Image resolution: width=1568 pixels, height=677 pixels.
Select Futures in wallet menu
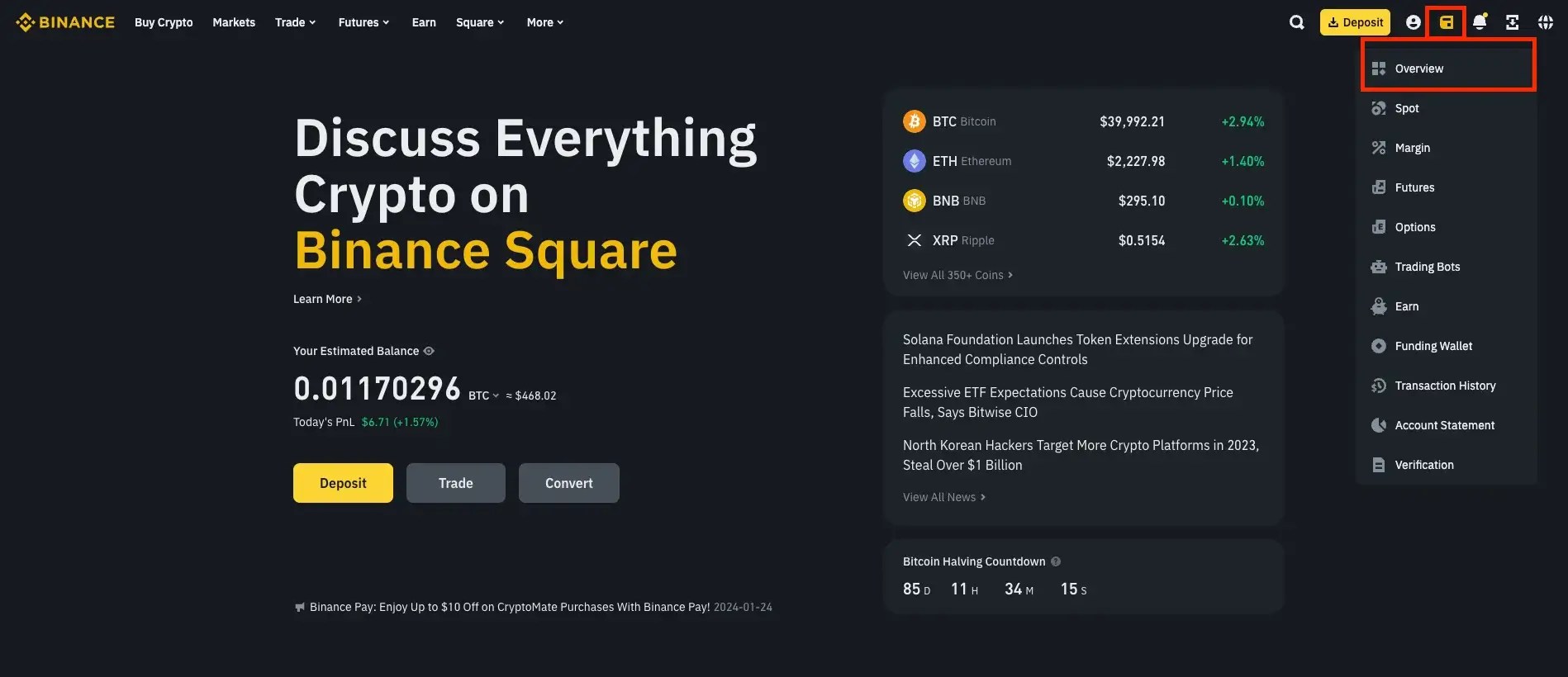tap(1447, 187)
